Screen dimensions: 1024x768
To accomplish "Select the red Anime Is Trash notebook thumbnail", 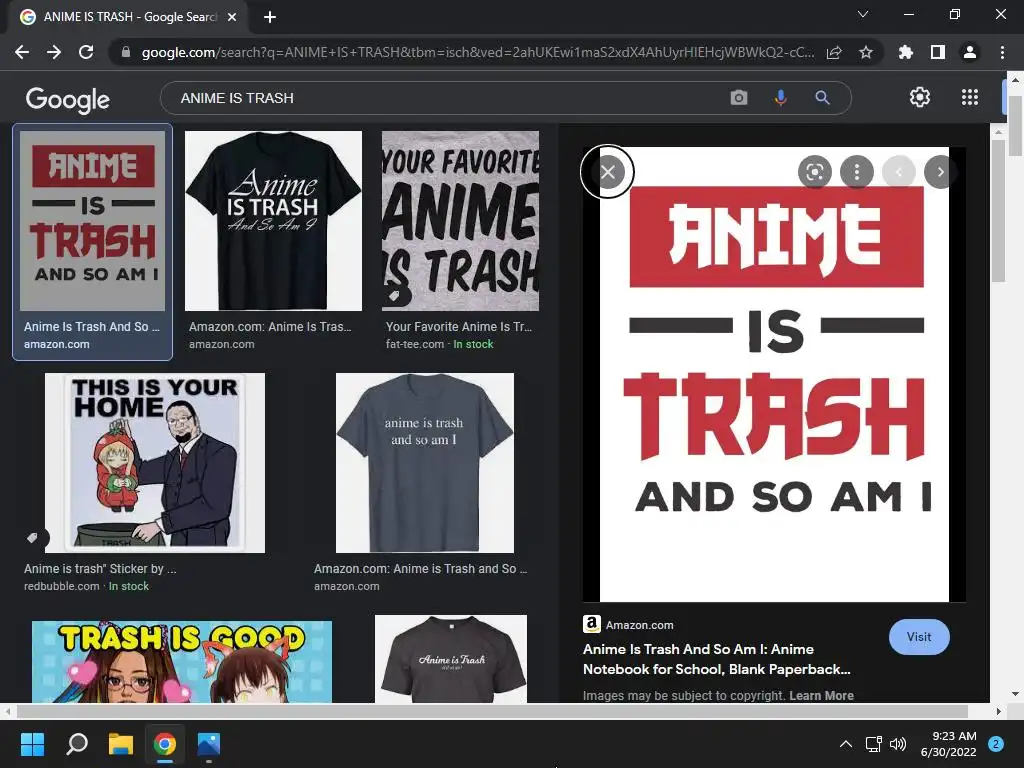I will (93, 221).
